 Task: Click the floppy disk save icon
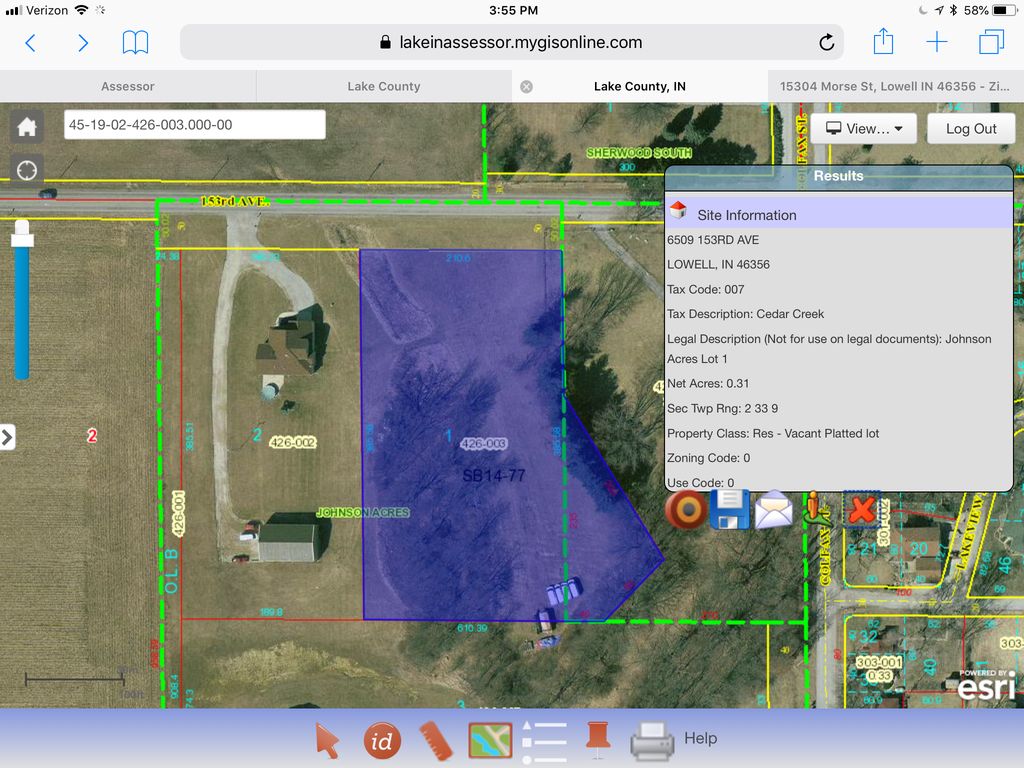click(730, 509)
